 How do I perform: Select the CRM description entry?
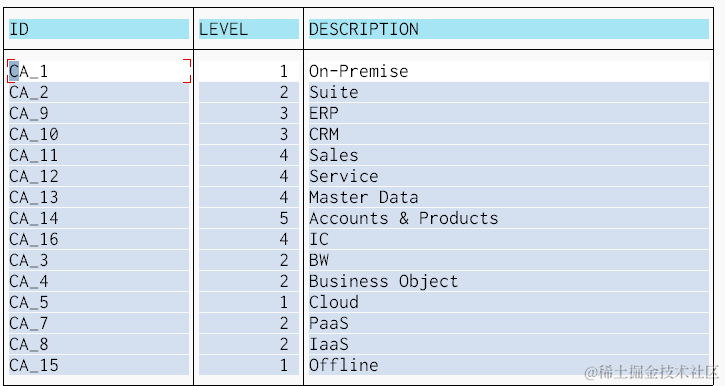[509, 134]
